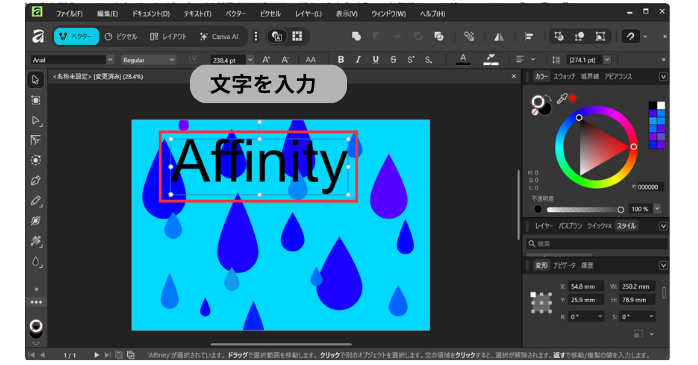
Task: Click the Add boolean operation icon
Action: tap(356, 36)
